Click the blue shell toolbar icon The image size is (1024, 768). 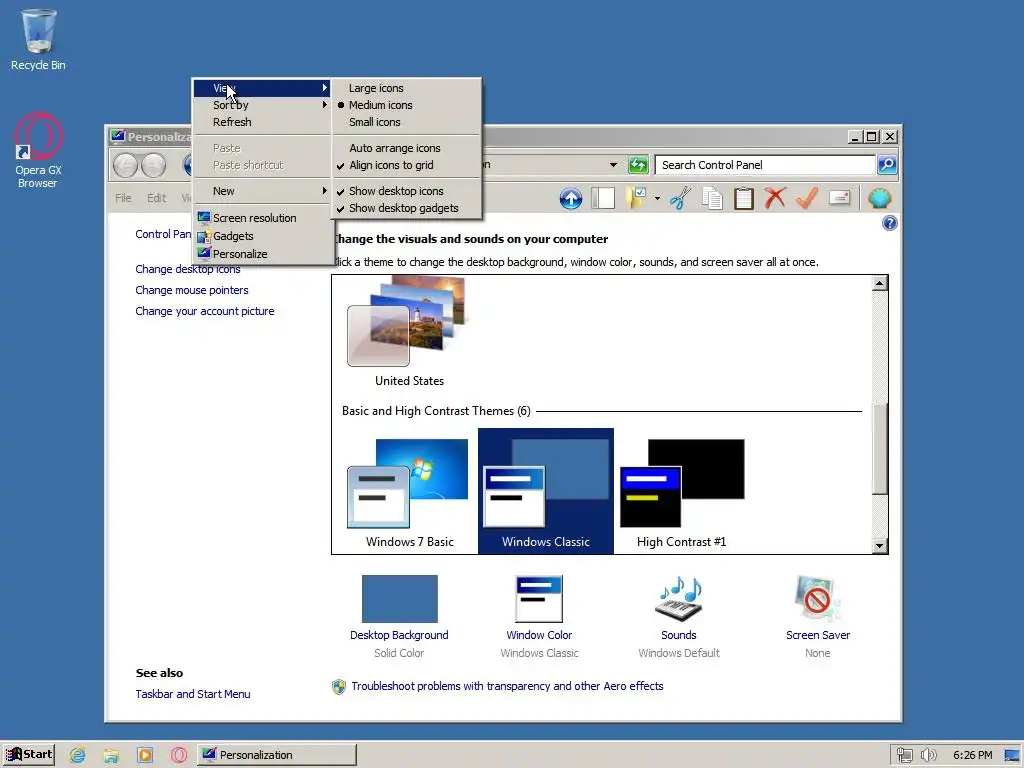(880, 198)
